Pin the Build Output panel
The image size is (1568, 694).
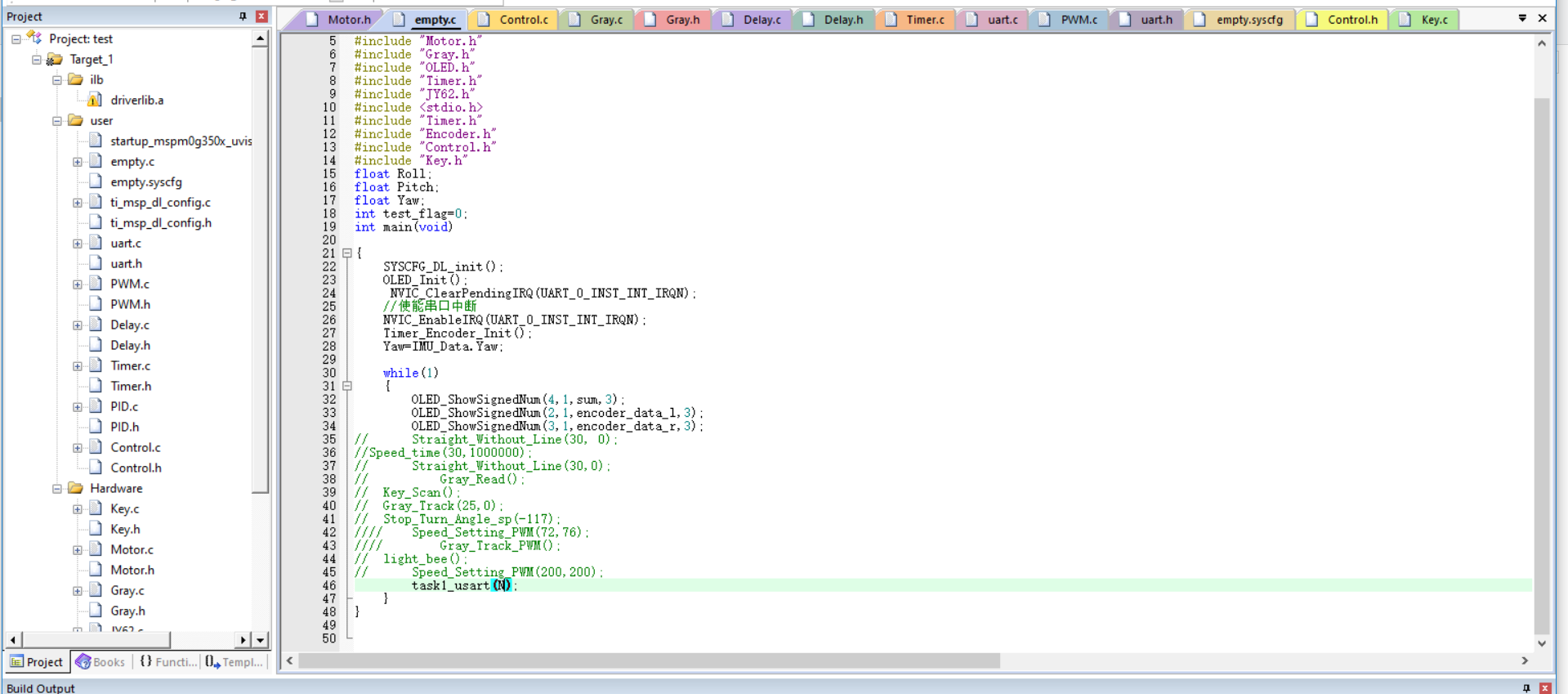tap(1526, 688)
